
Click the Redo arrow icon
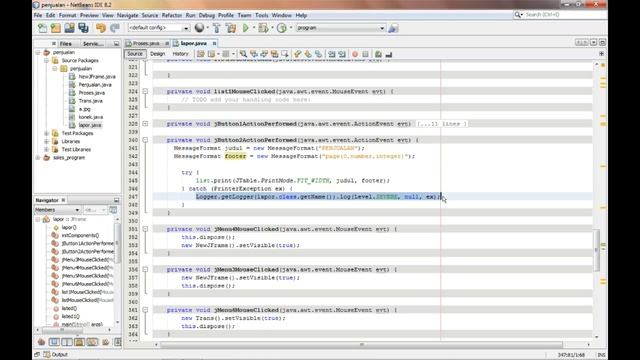click(x=115, y=28)
